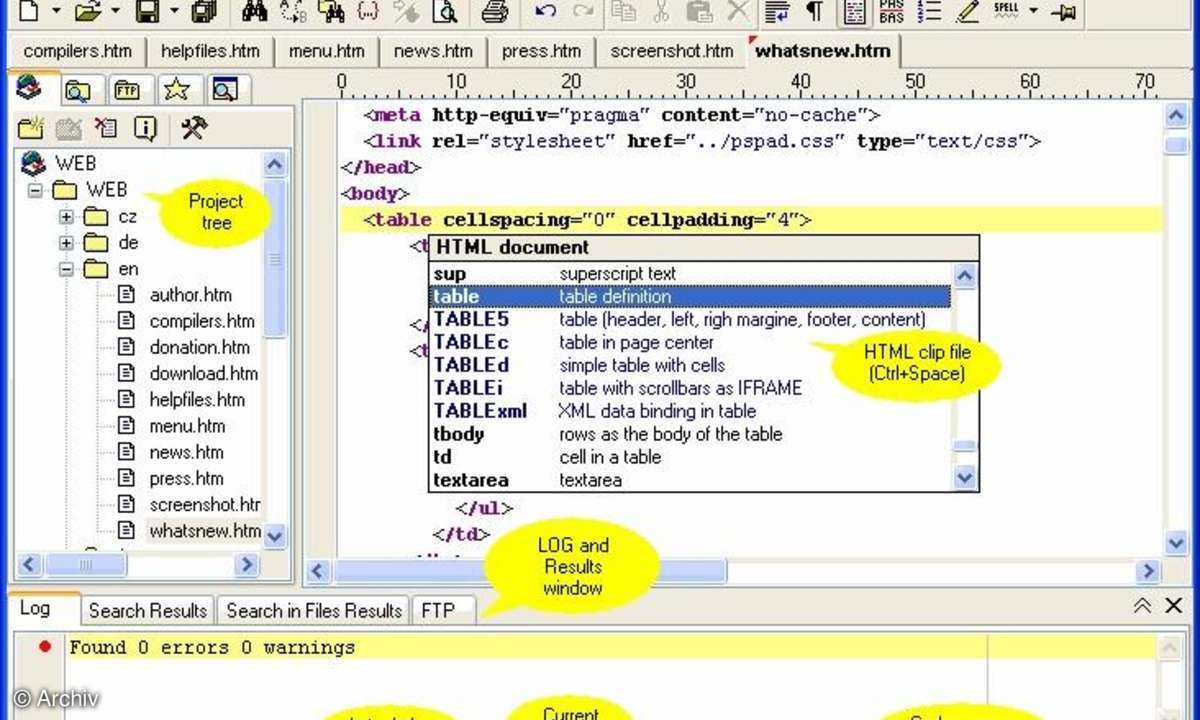Open dropdown arrow beside New file
The height and width of the screenshot is (720, 1200).
coord(56,12)
